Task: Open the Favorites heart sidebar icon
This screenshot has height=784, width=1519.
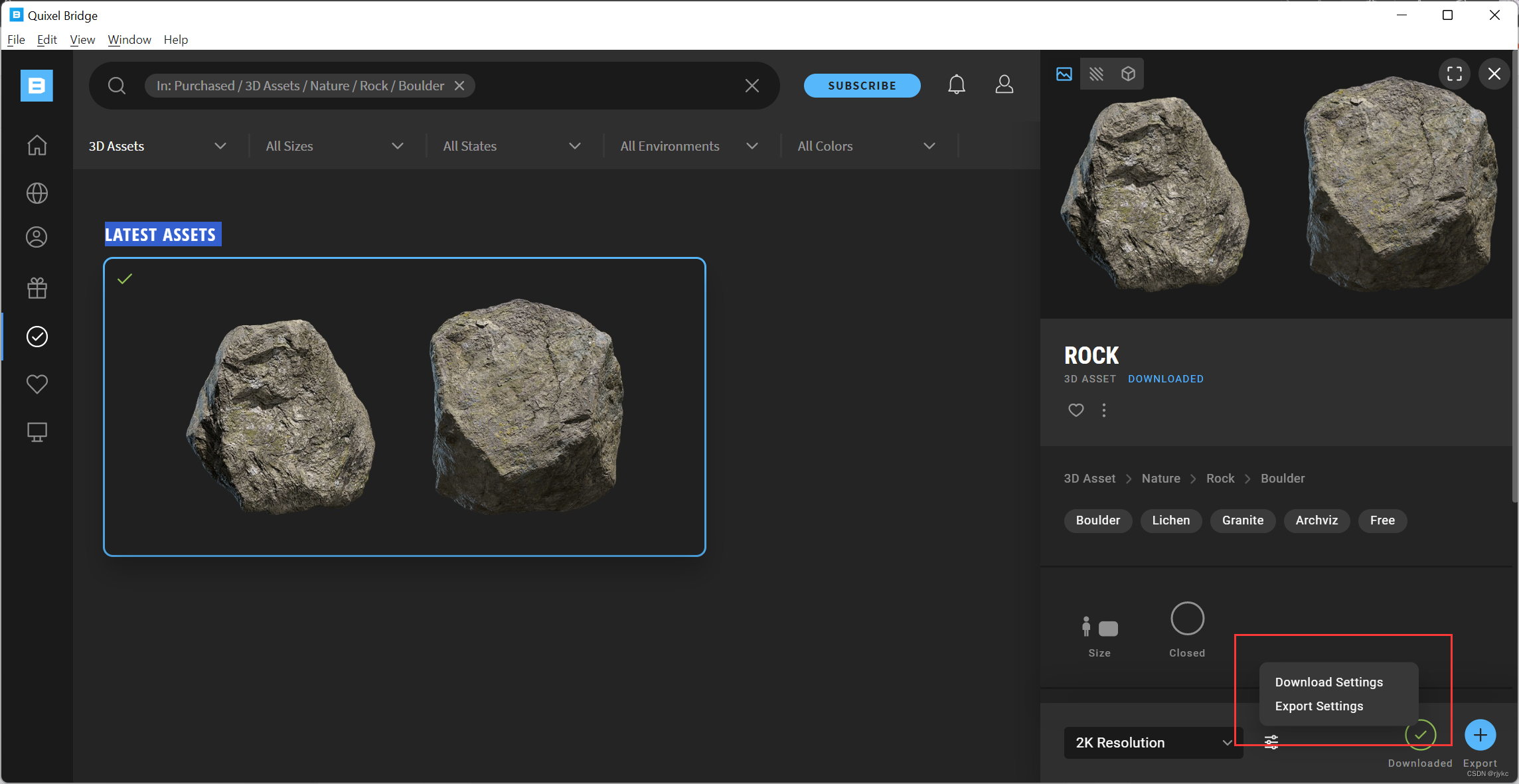Action: (x=37, y=384)
